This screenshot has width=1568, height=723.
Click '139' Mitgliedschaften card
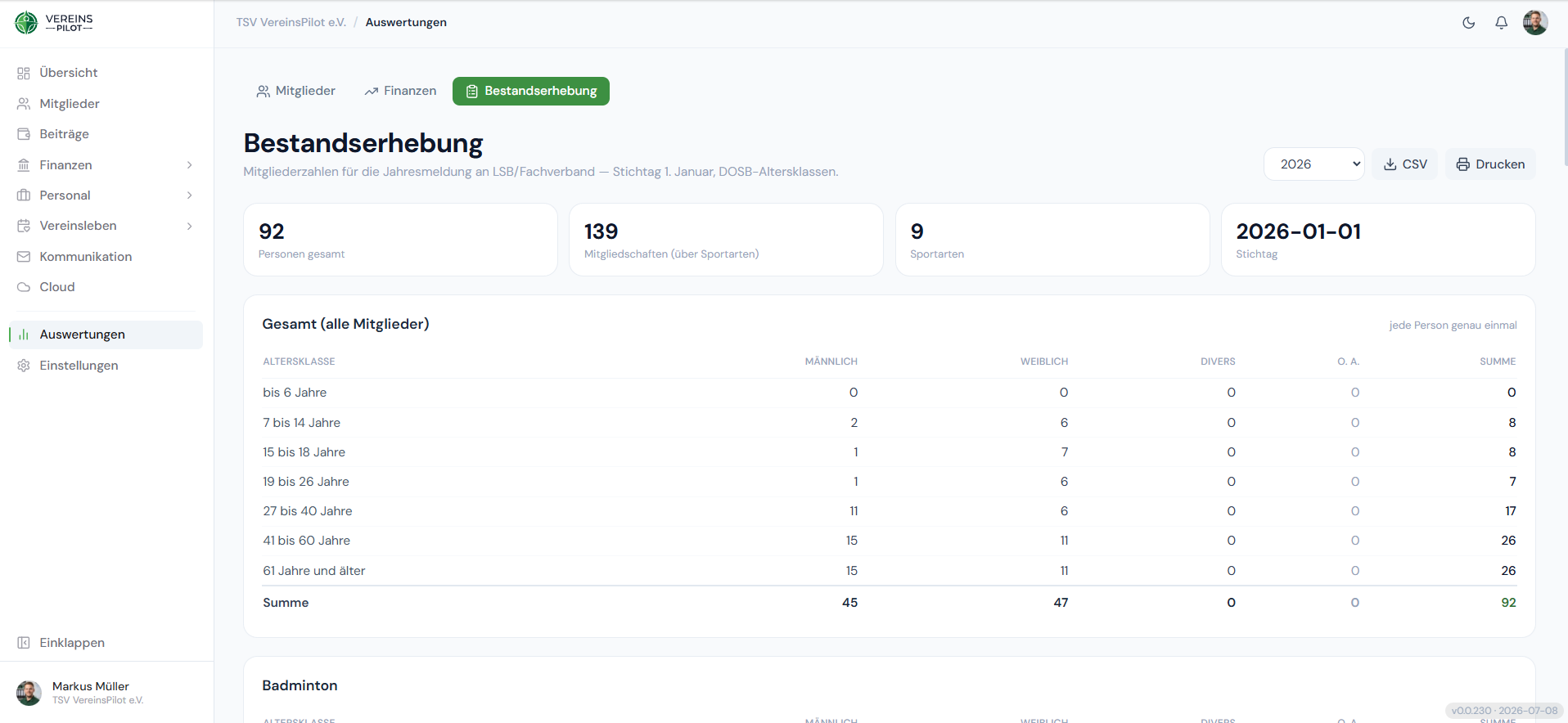[x=726, y=240]
